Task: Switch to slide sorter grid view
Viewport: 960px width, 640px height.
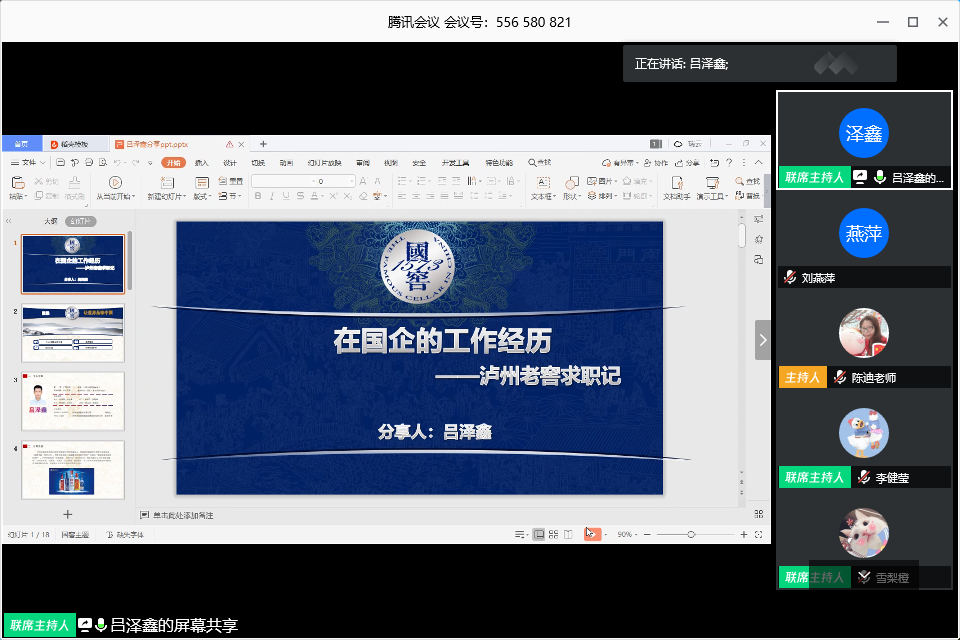Action: pyautogui.click(x=553, y=535)
